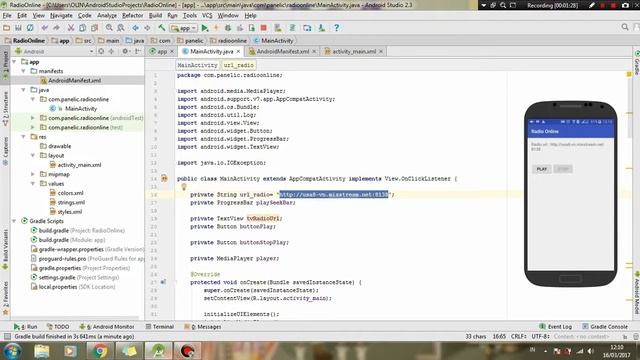Click the Save All toolbar icon
The width and height of the screenshot is (640, 360).
coord(18,28)
